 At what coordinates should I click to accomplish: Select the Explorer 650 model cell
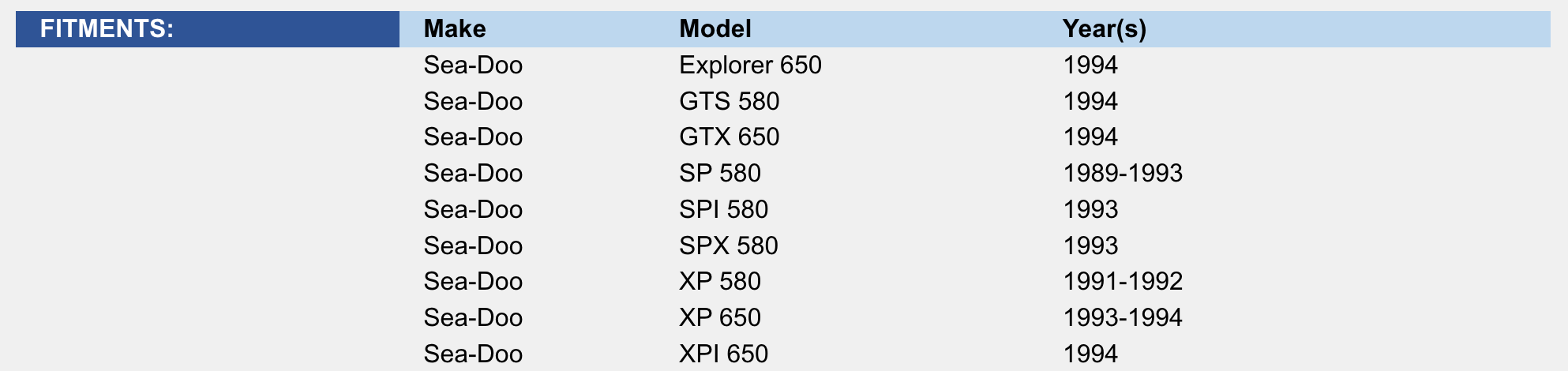click(x=750, y=65)
